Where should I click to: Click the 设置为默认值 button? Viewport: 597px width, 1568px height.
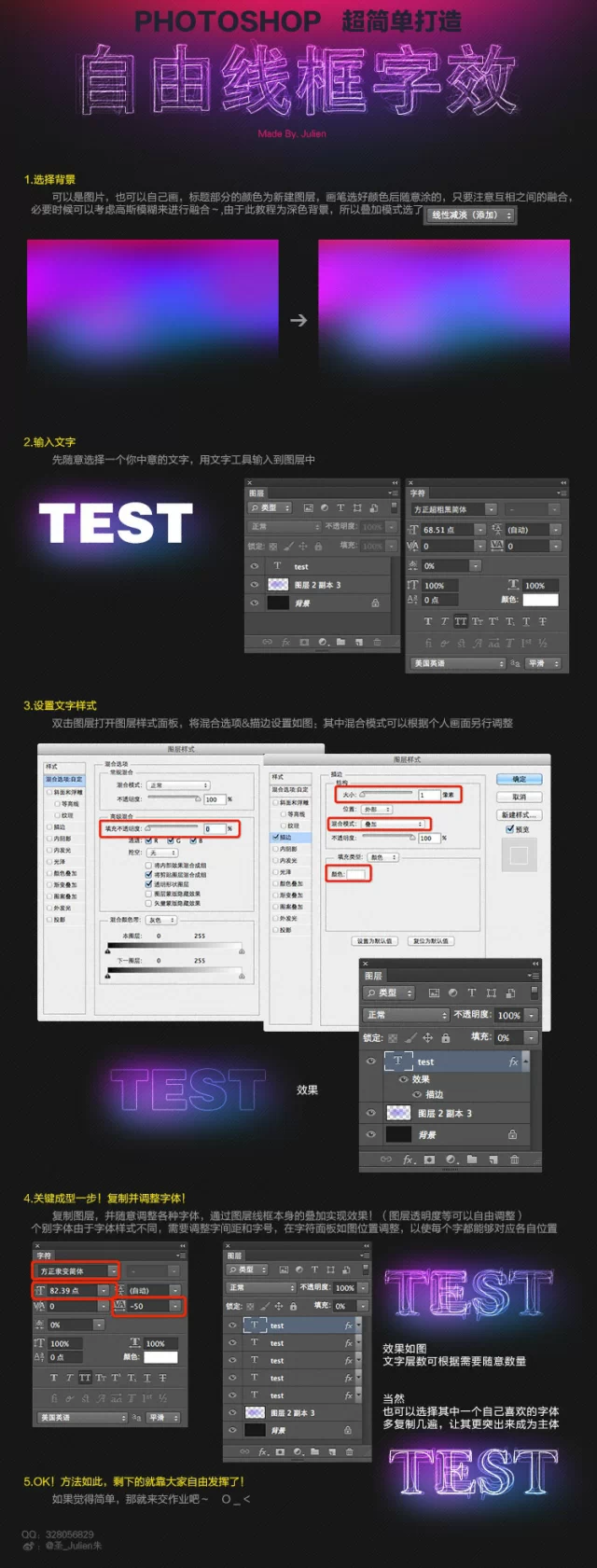(375, 940)
